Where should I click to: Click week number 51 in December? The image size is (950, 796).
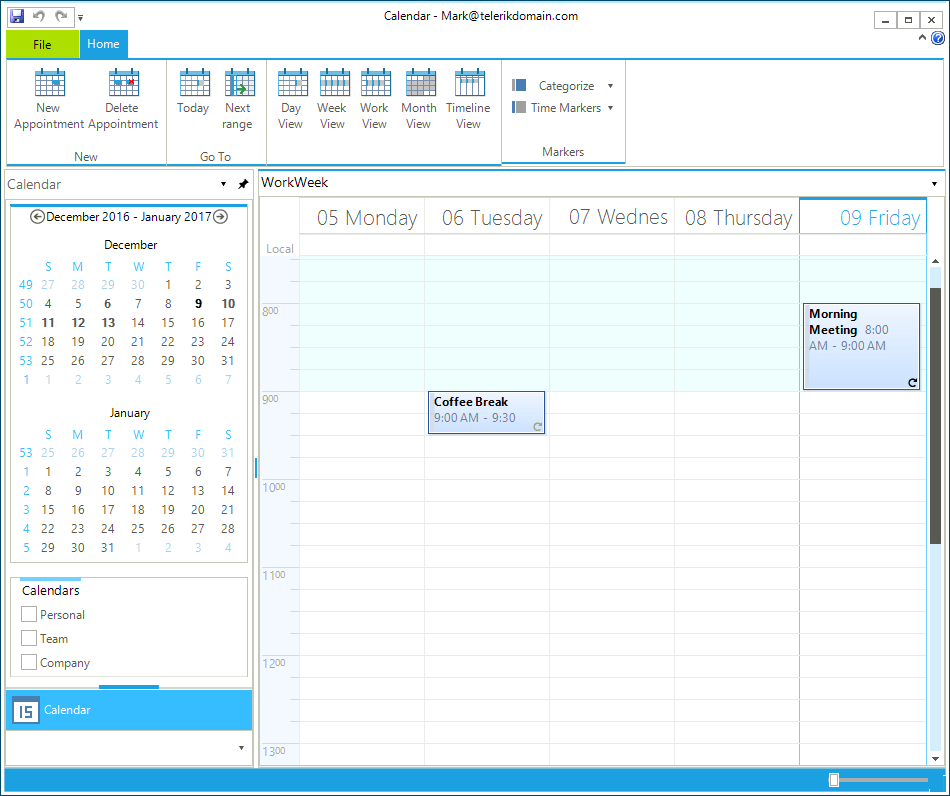26,323
